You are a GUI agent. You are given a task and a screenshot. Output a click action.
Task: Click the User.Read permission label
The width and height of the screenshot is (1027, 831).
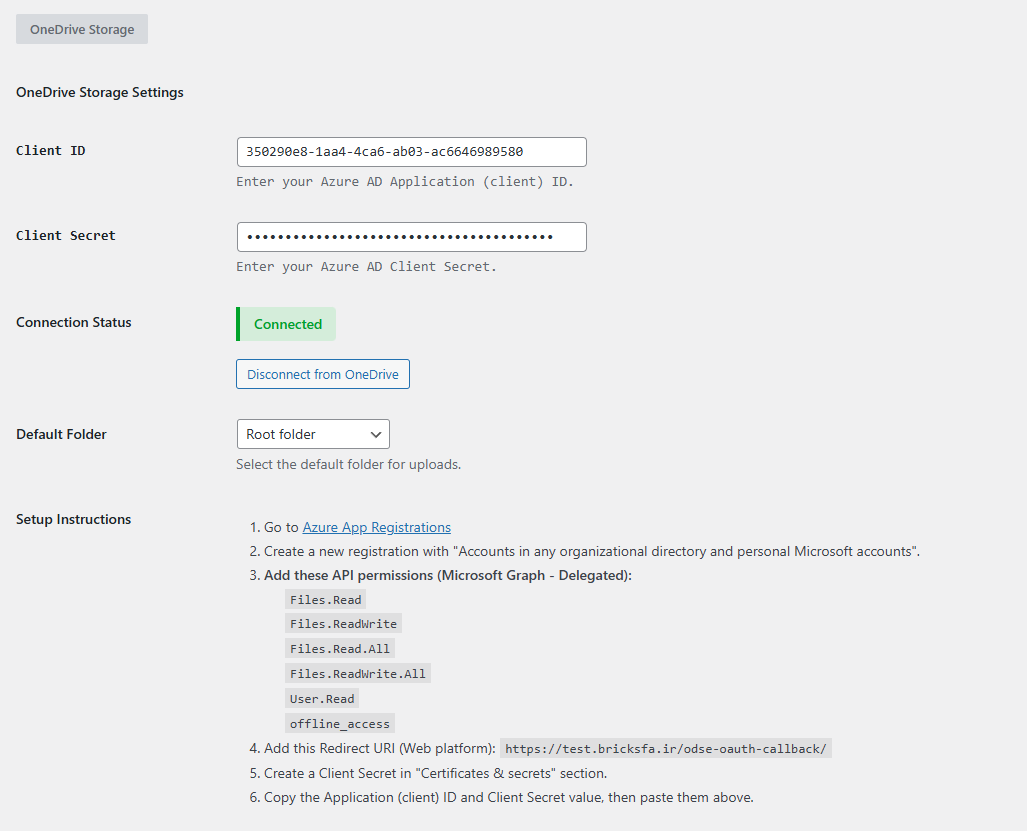click(x=321, y=698)
